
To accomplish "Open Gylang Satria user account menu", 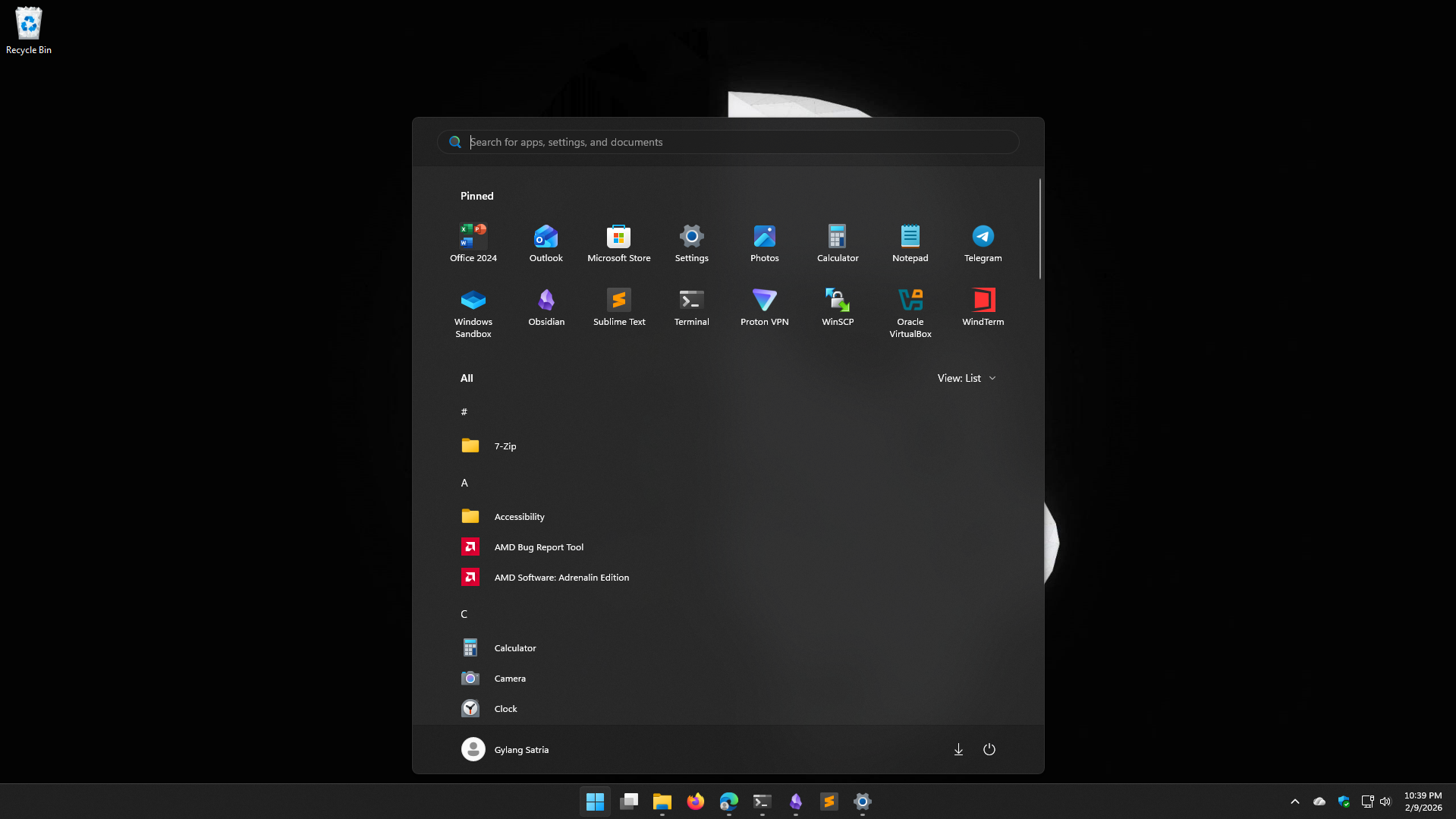I will [x=505, y=749].
